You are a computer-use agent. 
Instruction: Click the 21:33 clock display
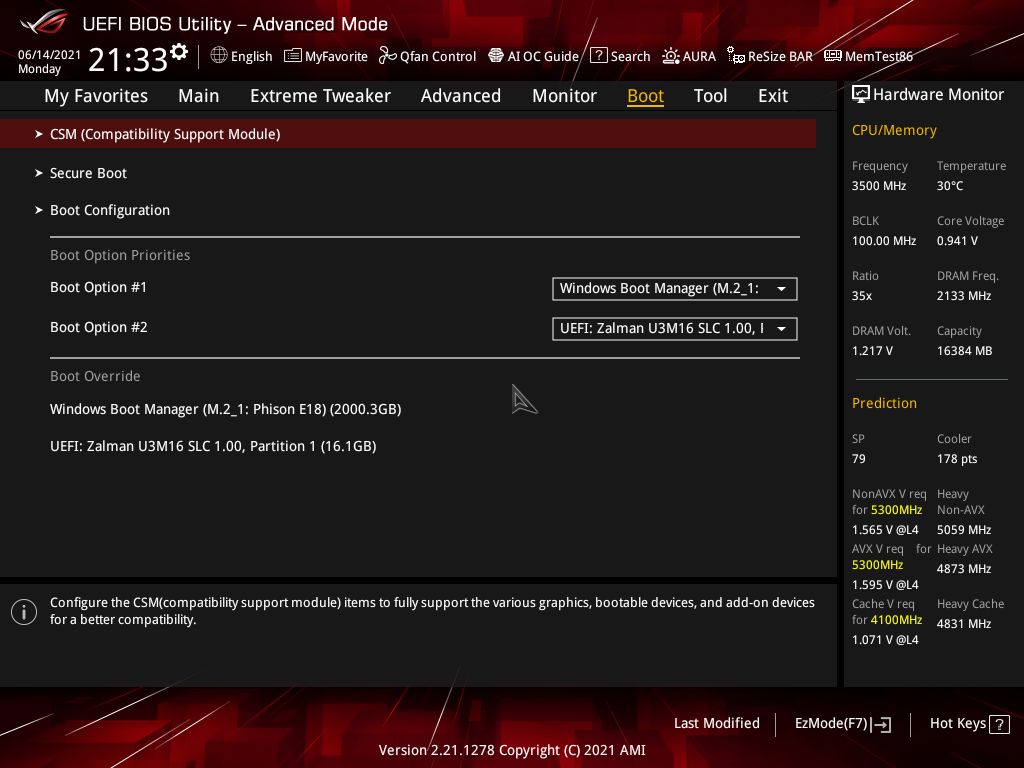(x=128, y=59)
